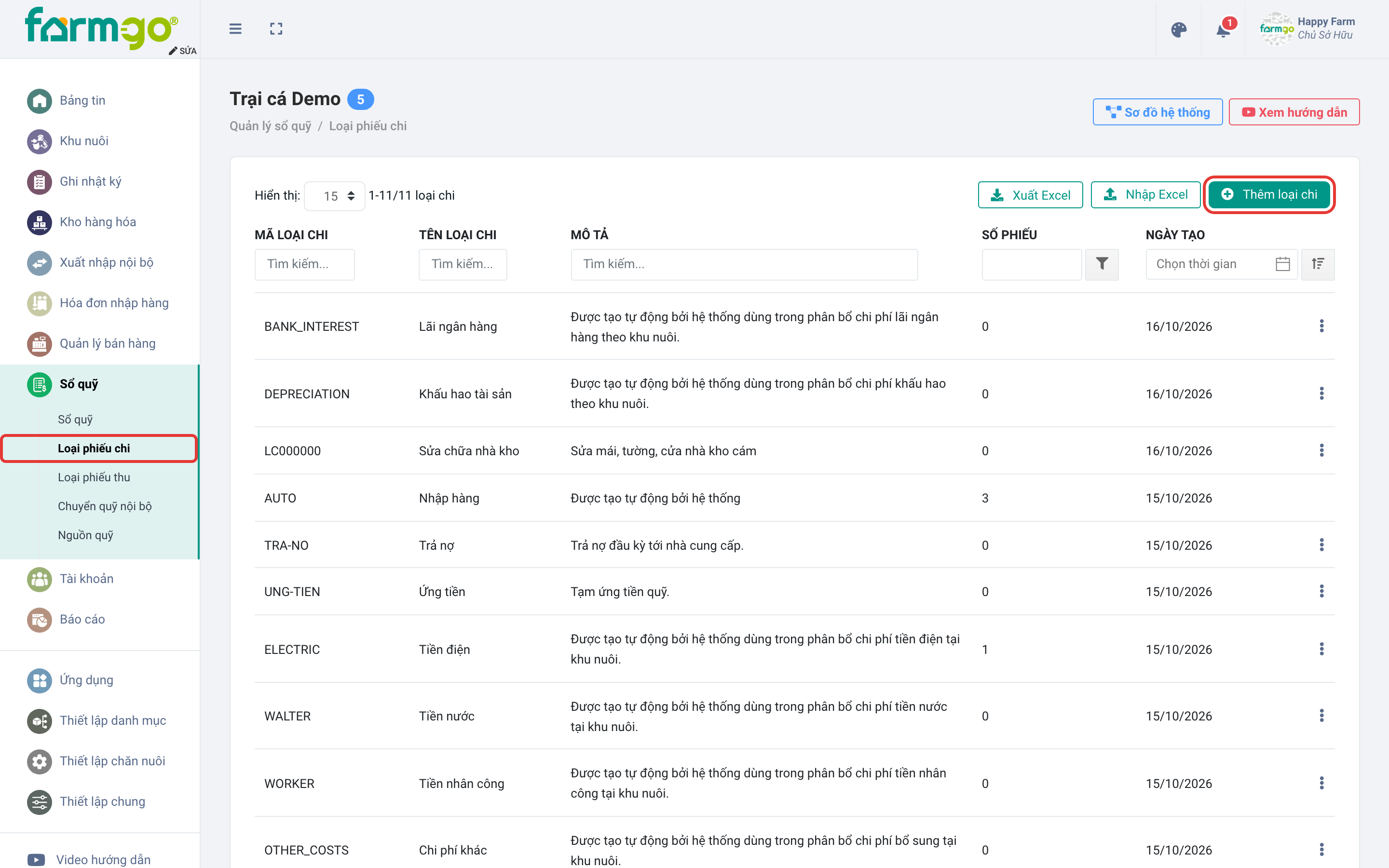This screenshot has height=868, width=1389.
Task: Click the sort order icon beside date filter
Action: (1318, 264)
